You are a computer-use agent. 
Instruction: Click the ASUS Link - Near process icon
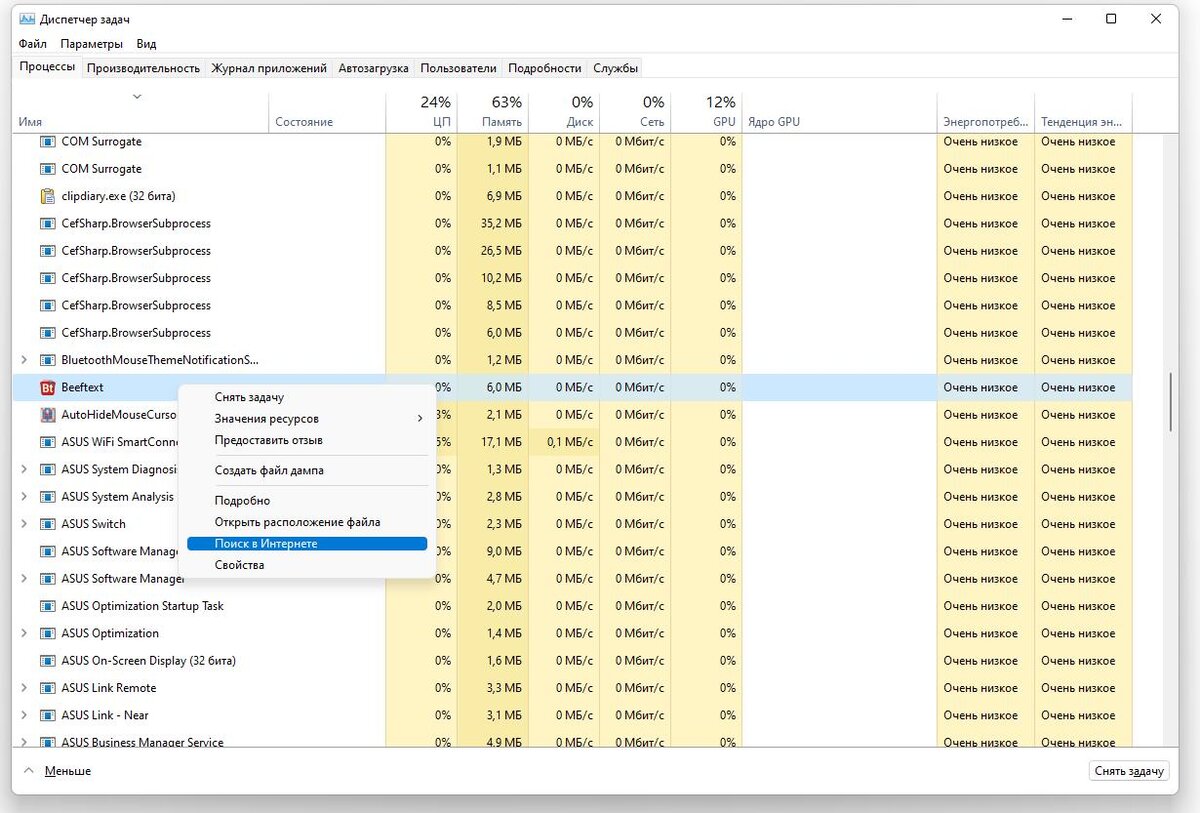(x=47, y=715)
